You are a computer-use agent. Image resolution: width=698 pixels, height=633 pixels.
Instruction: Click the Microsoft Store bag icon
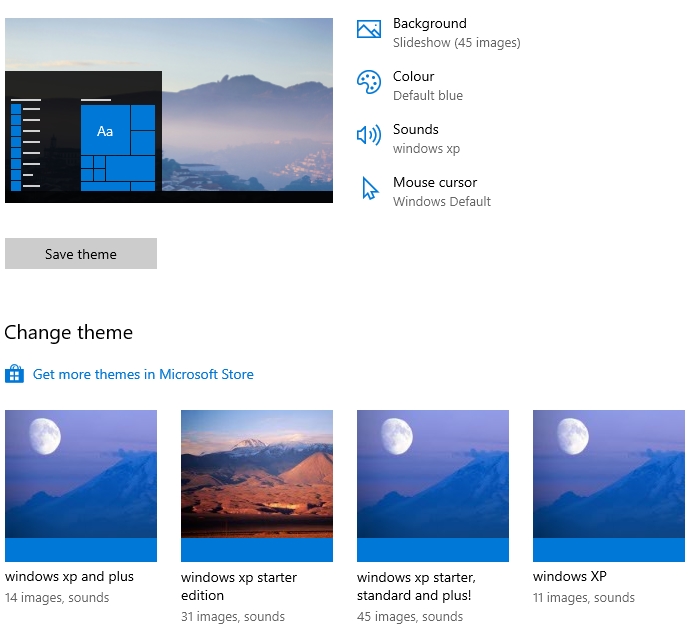pos(14,374)
